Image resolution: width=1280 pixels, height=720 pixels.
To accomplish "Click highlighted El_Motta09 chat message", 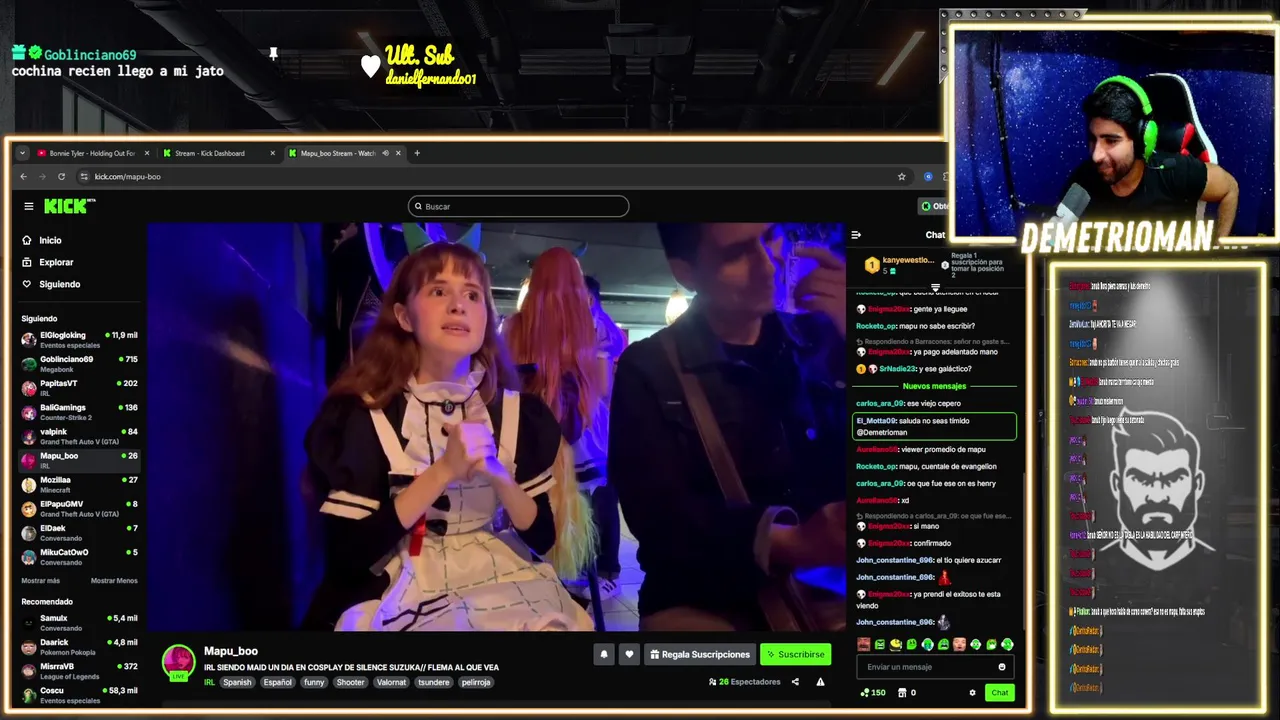I will tap(934, 426).
